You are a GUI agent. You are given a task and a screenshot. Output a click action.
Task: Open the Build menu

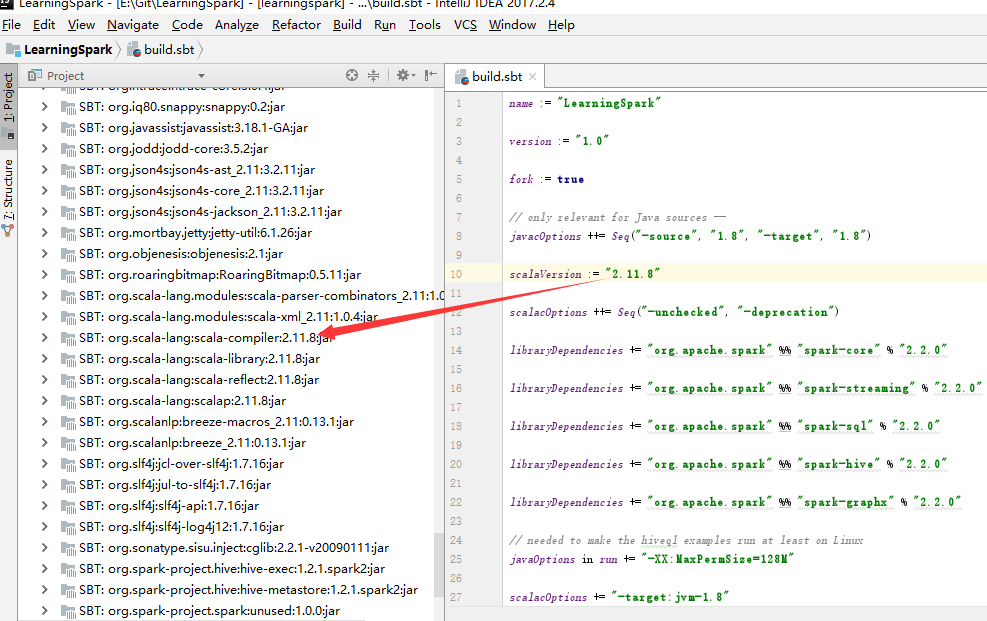(347, 25)
